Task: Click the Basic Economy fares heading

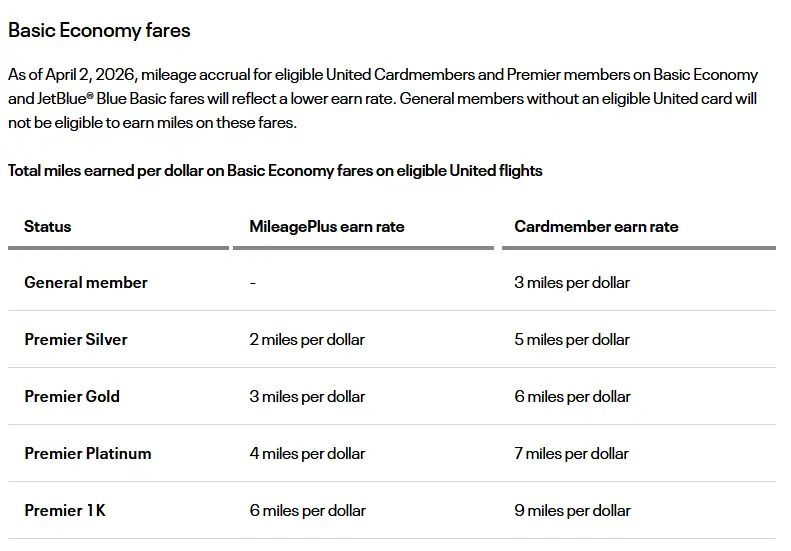Action: pyautogui.click(x=99, y=30)
